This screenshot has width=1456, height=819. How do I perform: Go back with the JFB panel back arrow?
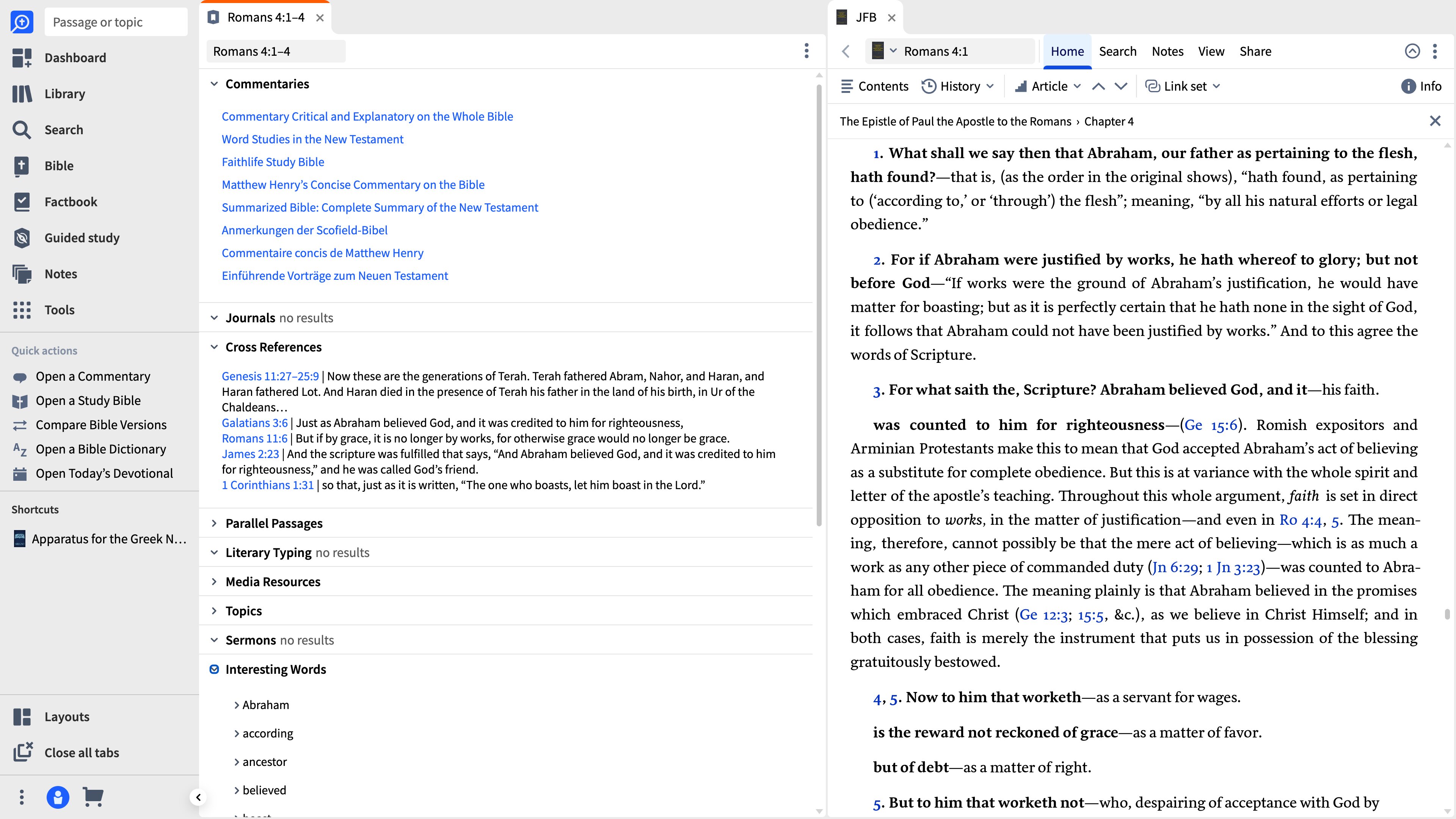846,52
